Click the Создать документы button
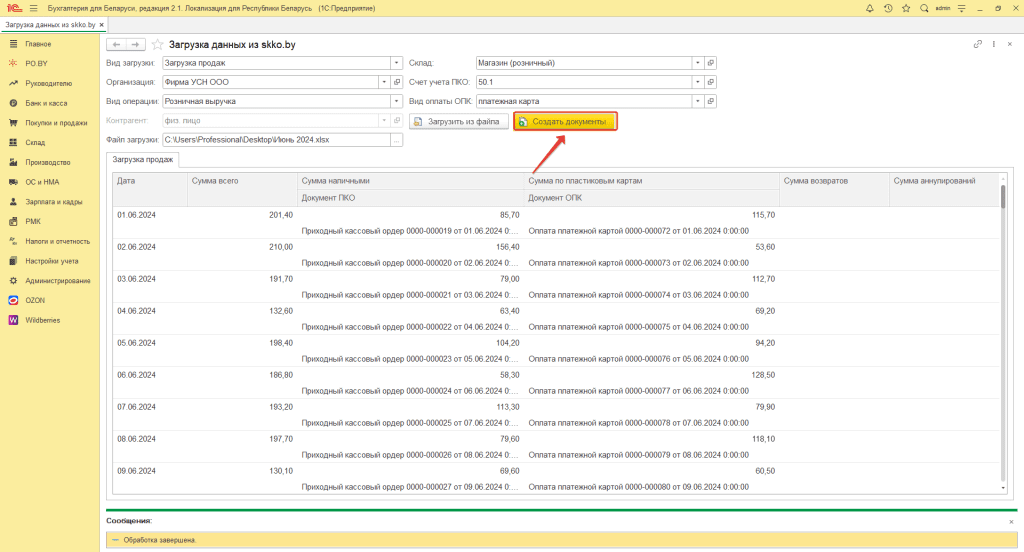Viewport: 1024px width, 552px height. pyautogui.click(x=565, y=121)
